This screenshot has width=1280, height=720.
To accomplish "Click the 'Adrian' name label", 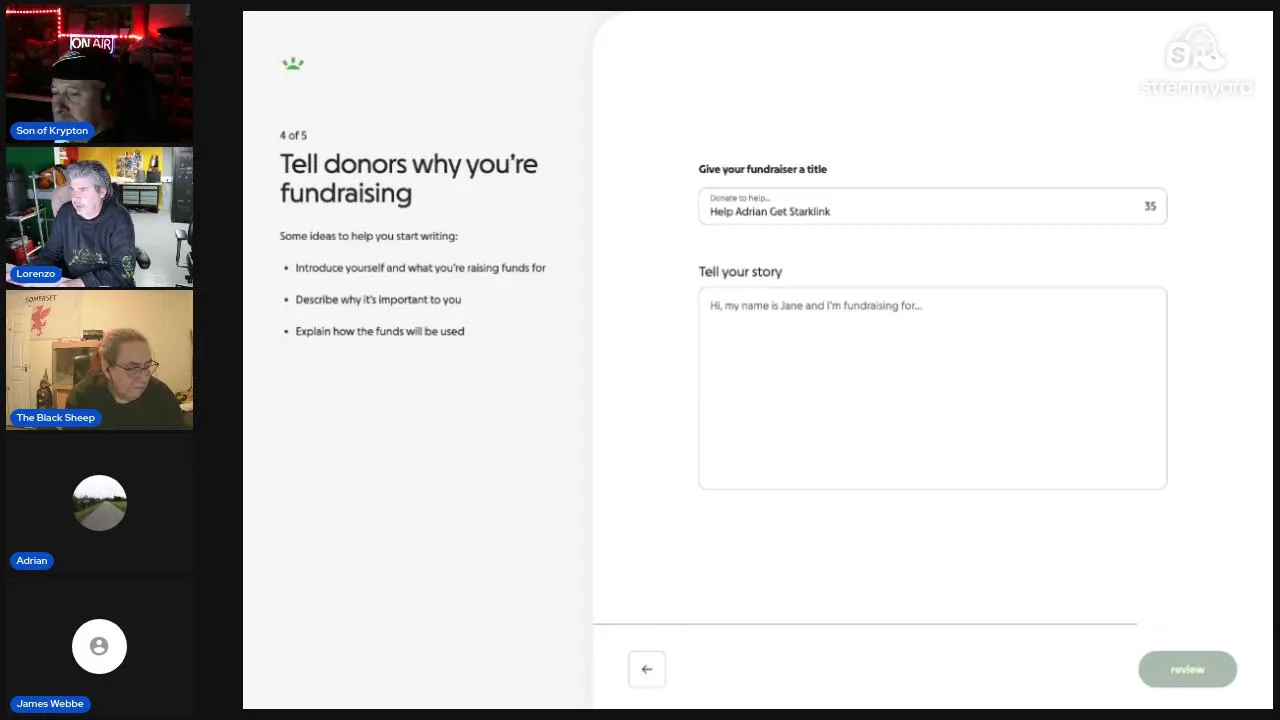I will click(32, 561).
